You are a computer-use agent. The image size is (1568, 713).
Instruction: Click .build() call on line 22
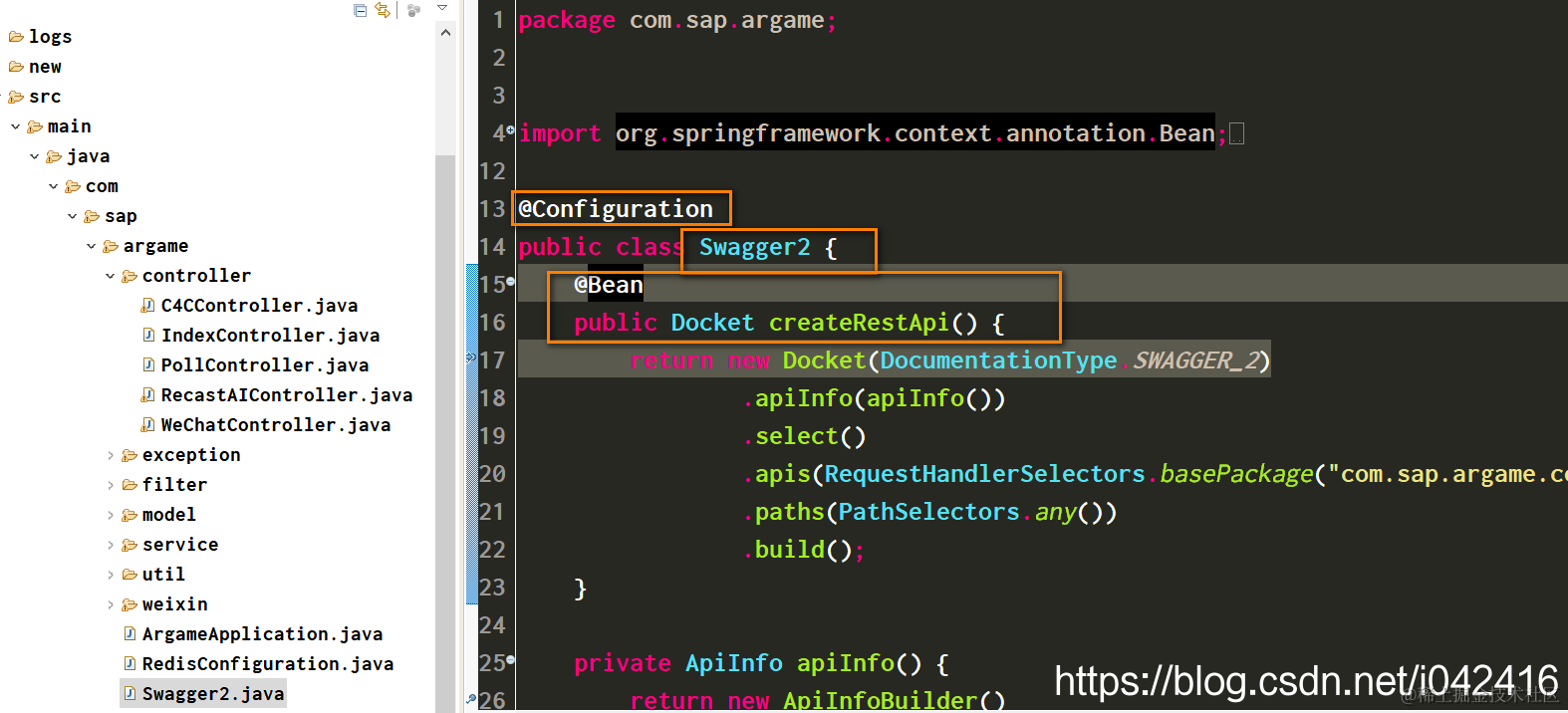(x=803, y=550)
